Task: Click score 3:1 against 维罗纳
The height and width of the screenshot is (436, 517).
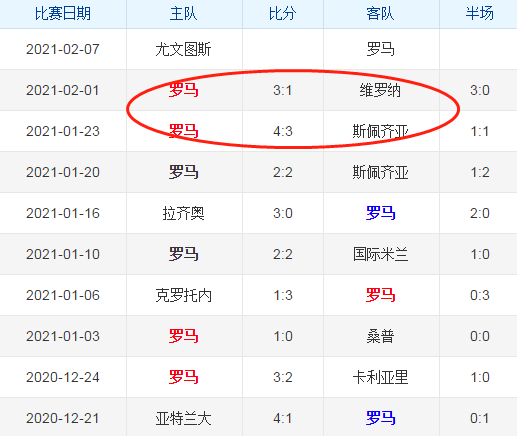Action: click(283, 90)
